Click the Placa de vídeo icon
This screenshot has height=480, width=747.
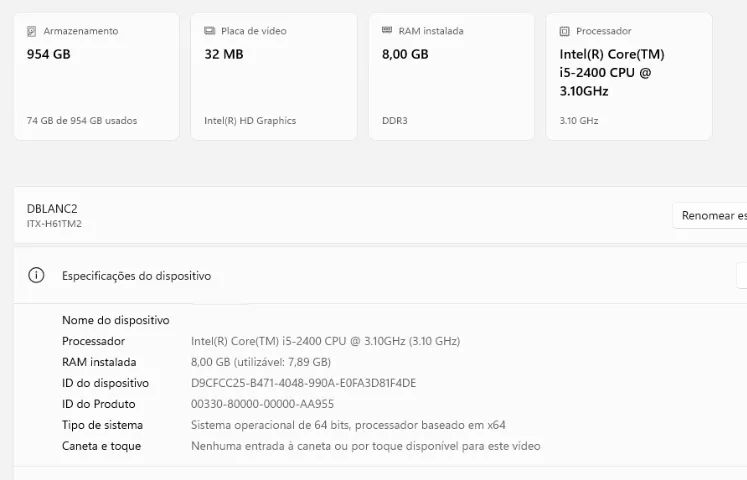[209, 31]
